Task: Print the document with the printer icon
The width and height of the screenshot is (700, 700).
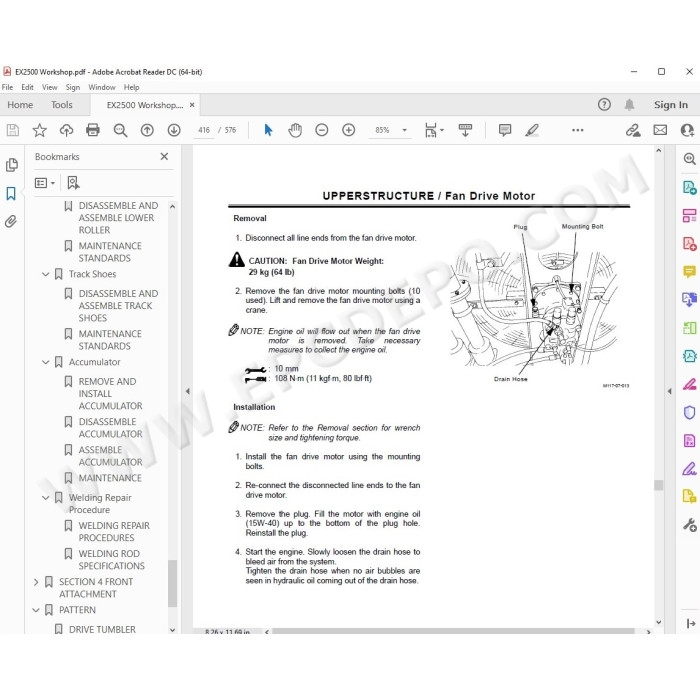Action: 93,130
